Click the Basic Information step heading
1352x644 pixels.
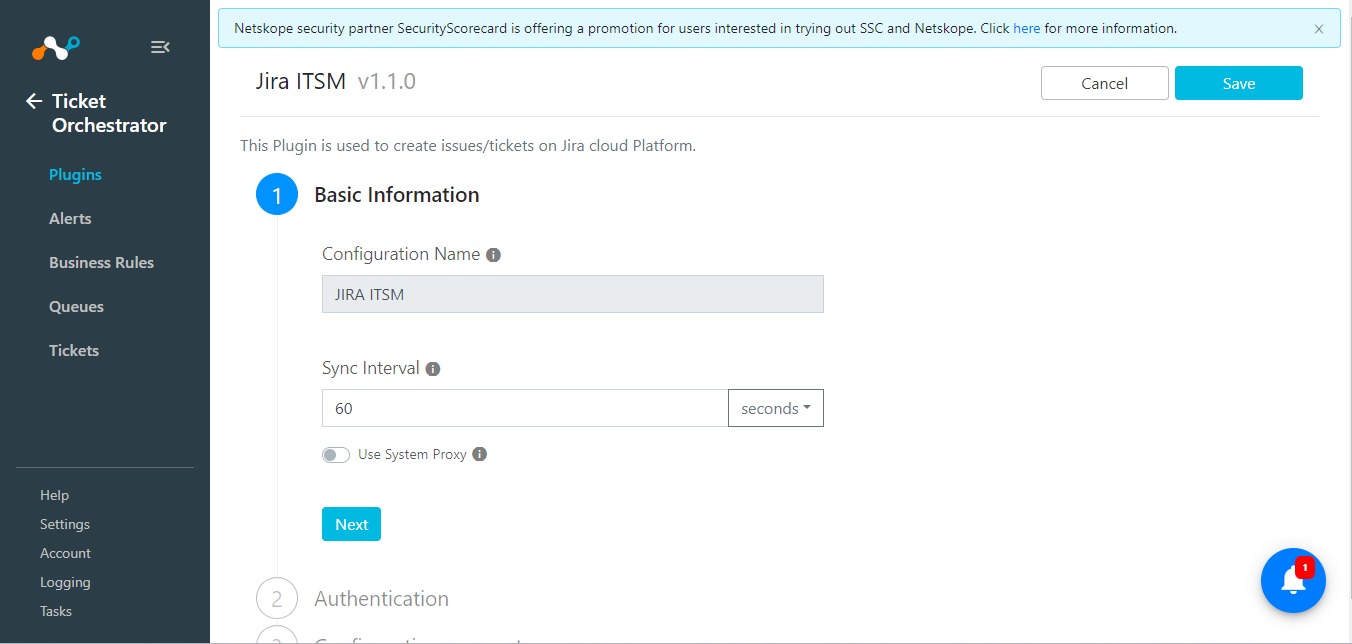[397, 195]
